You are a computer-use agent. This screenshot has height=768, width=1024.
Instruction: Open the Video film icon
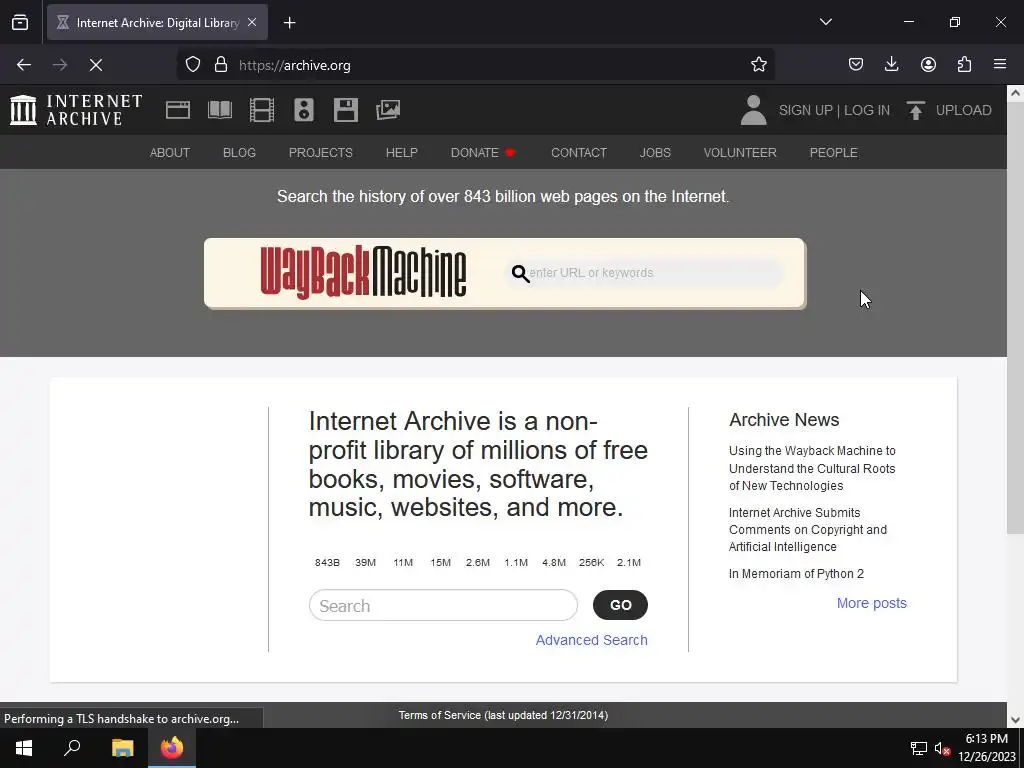(262, 110)
